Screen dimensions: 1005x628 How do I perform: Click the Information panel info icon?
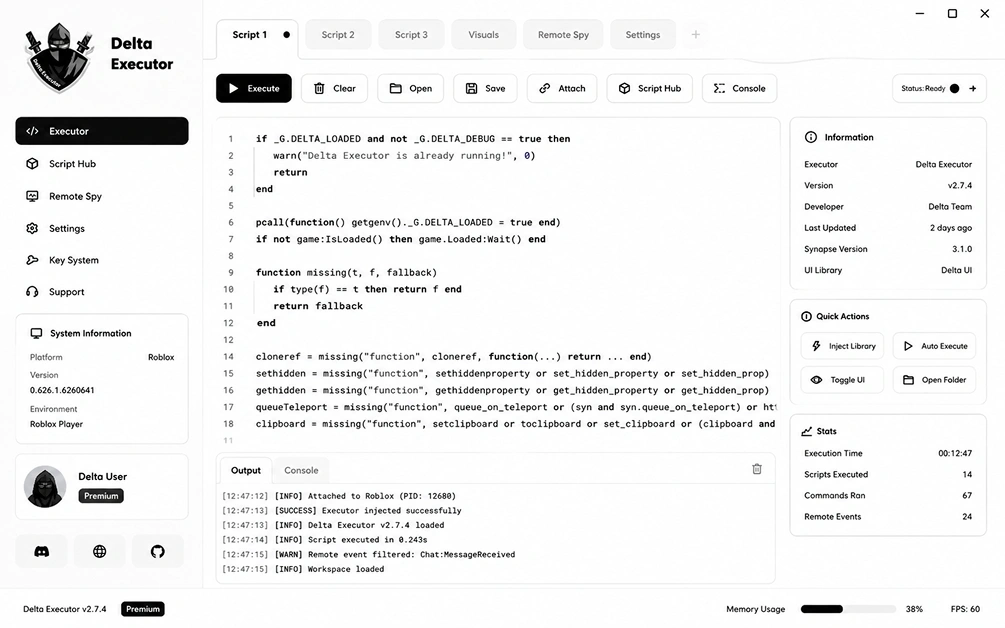coord(811,137)
